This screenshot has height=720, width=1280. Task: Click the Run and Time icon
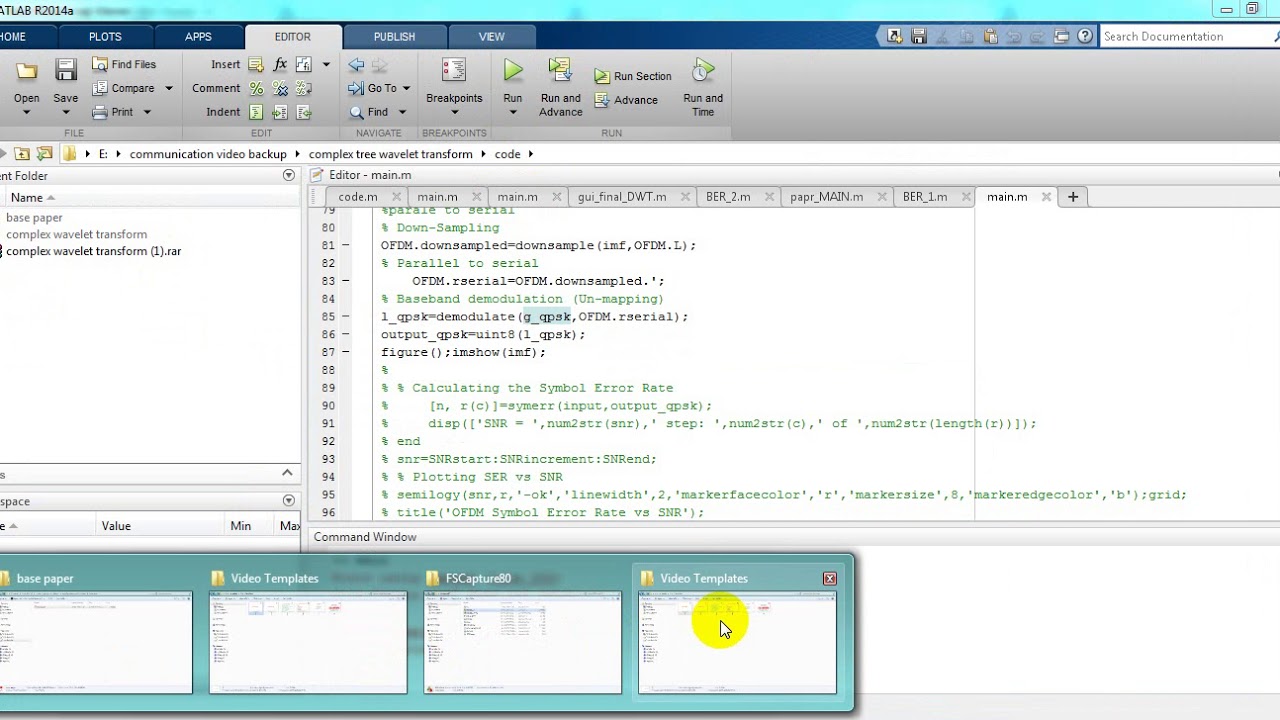[703, 70]
